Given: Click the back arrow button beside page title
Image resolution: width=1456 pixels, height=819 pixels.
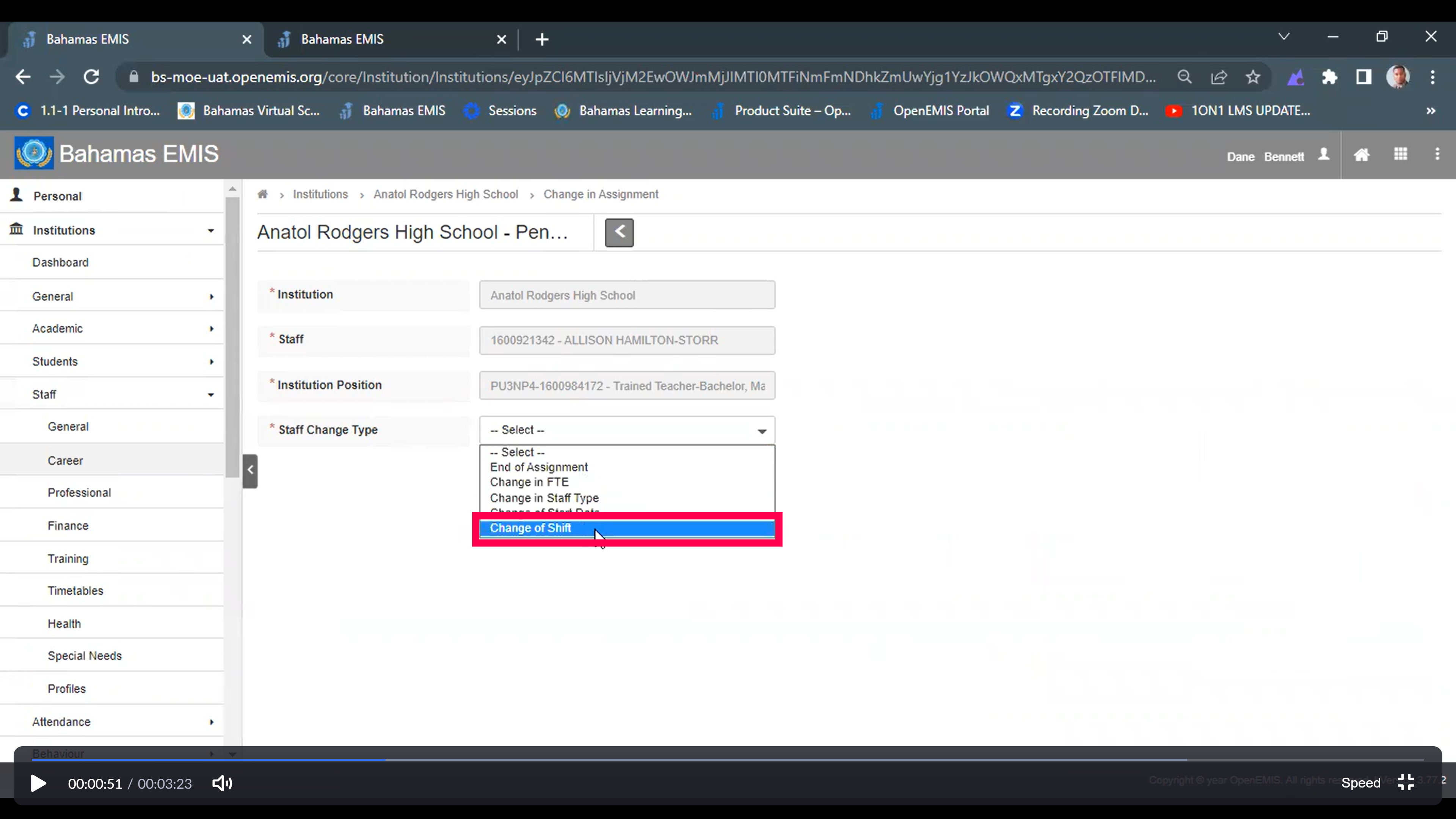Looking at the screenshot, I should pos(620,232).
